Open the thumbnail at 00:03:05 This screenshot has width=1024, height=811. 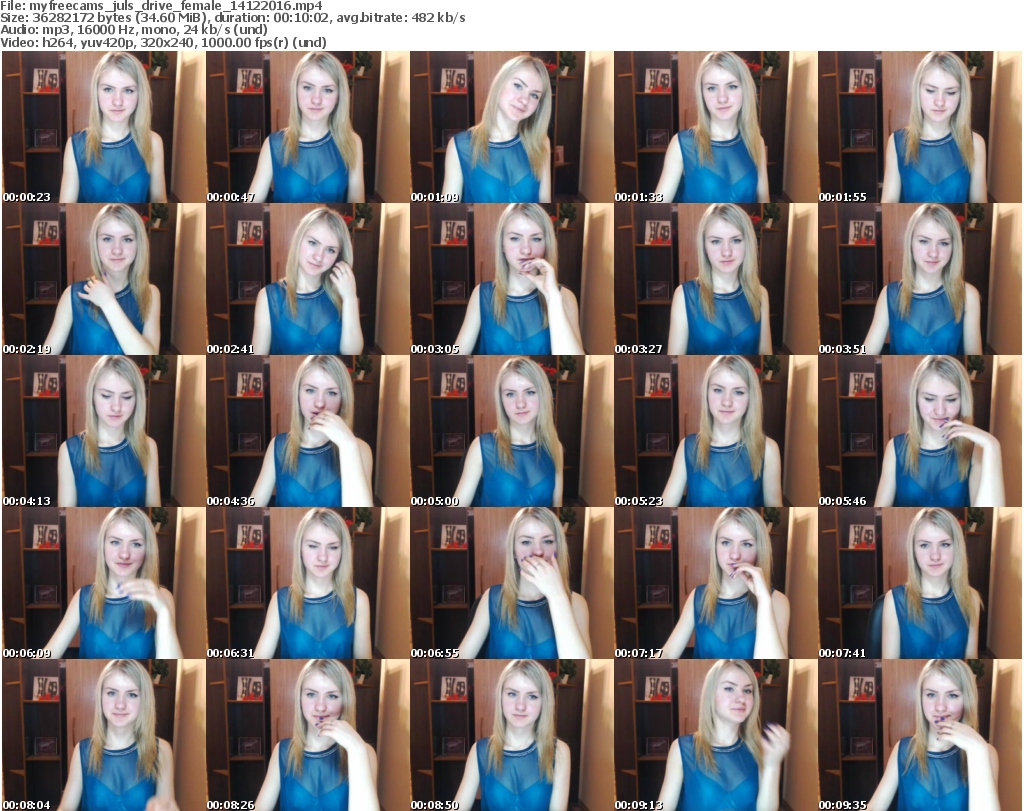click(x=511, y=279)
